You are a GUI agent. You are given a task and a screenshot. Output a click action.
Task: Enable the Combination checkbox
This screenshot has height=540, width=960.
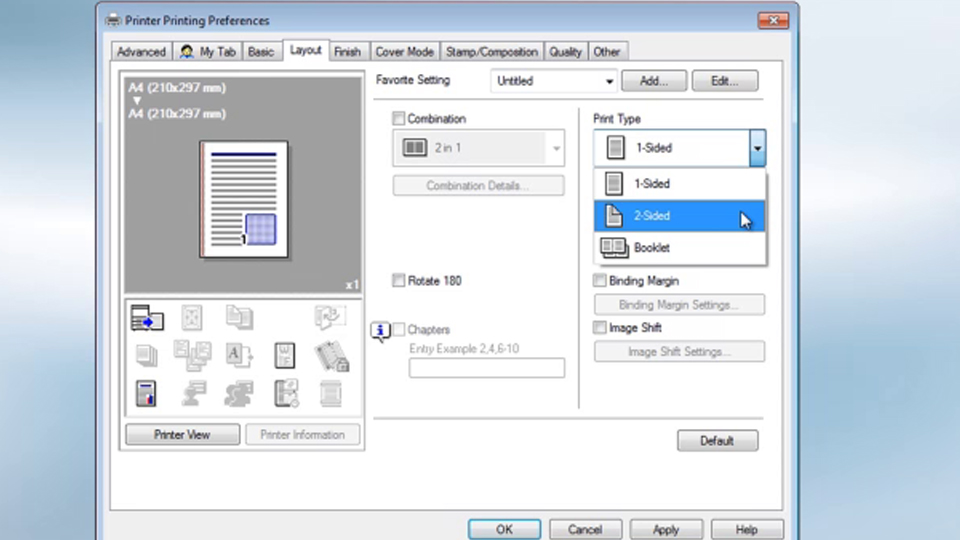[399, 119]
